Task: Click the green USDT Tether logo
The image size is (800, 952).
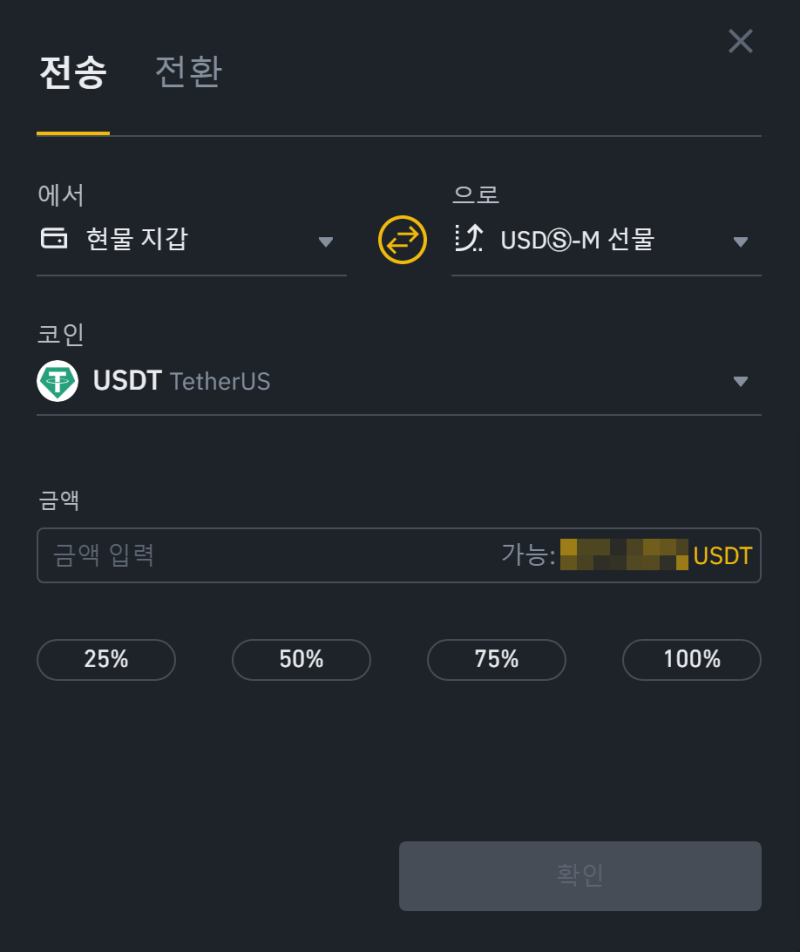Action: click(58, 381)
